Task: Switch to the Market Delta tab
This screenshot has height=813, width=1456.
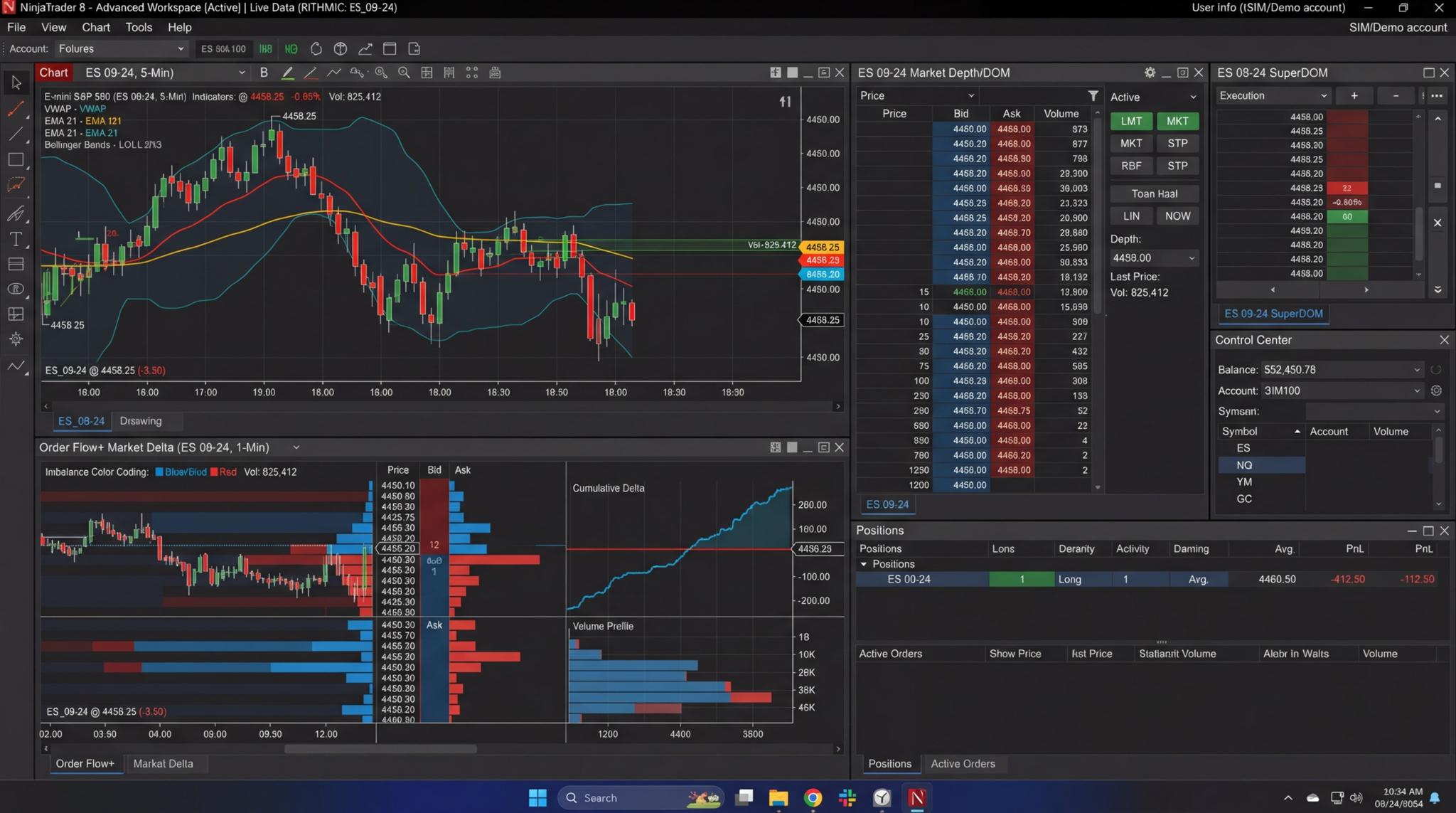Action: pyautogui.click(x=164, y=763)
